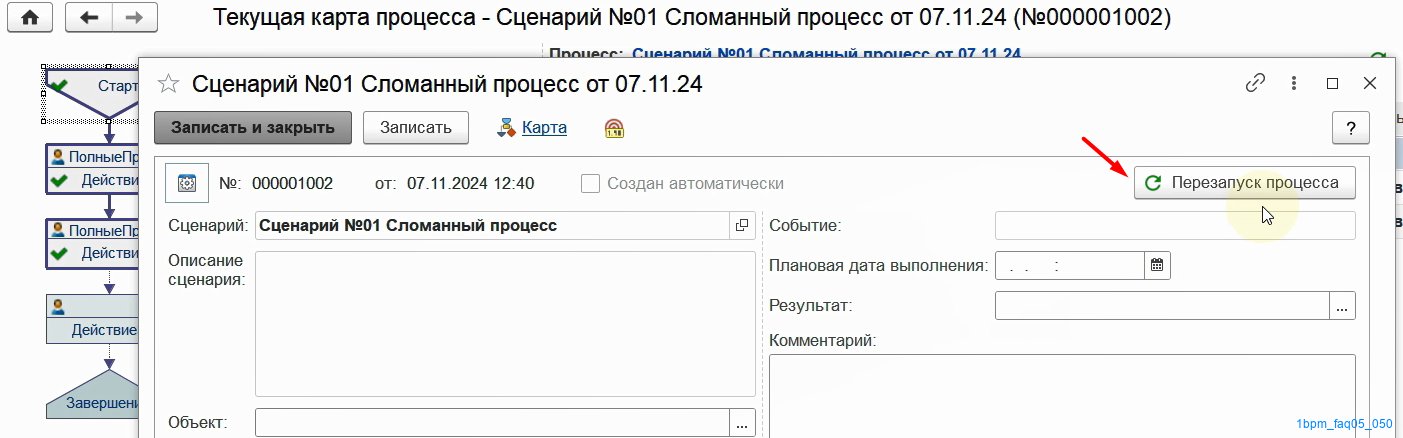Open Результат selection ellipsis button
Screen dimensions: 1403x438
pyautogui.click(x=1343, y=306)
